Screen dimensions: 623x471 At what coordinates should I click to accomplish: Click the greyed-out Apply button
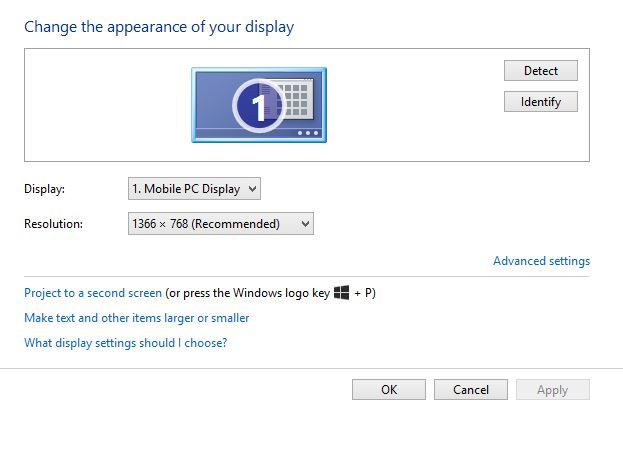pyautogui.click(x=552, y=390)
